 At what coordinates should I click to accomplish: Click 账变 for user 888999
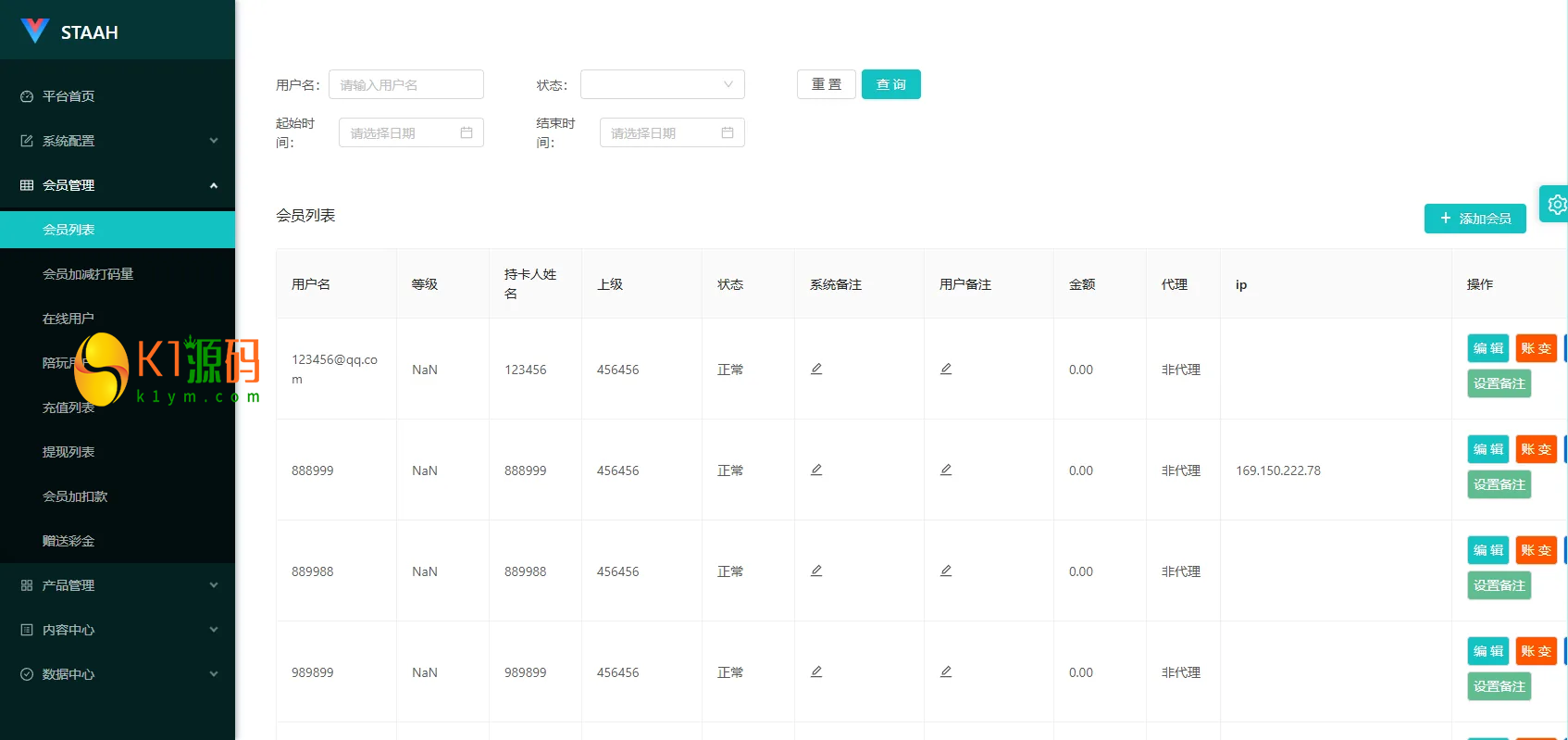tap(1537, 449)
